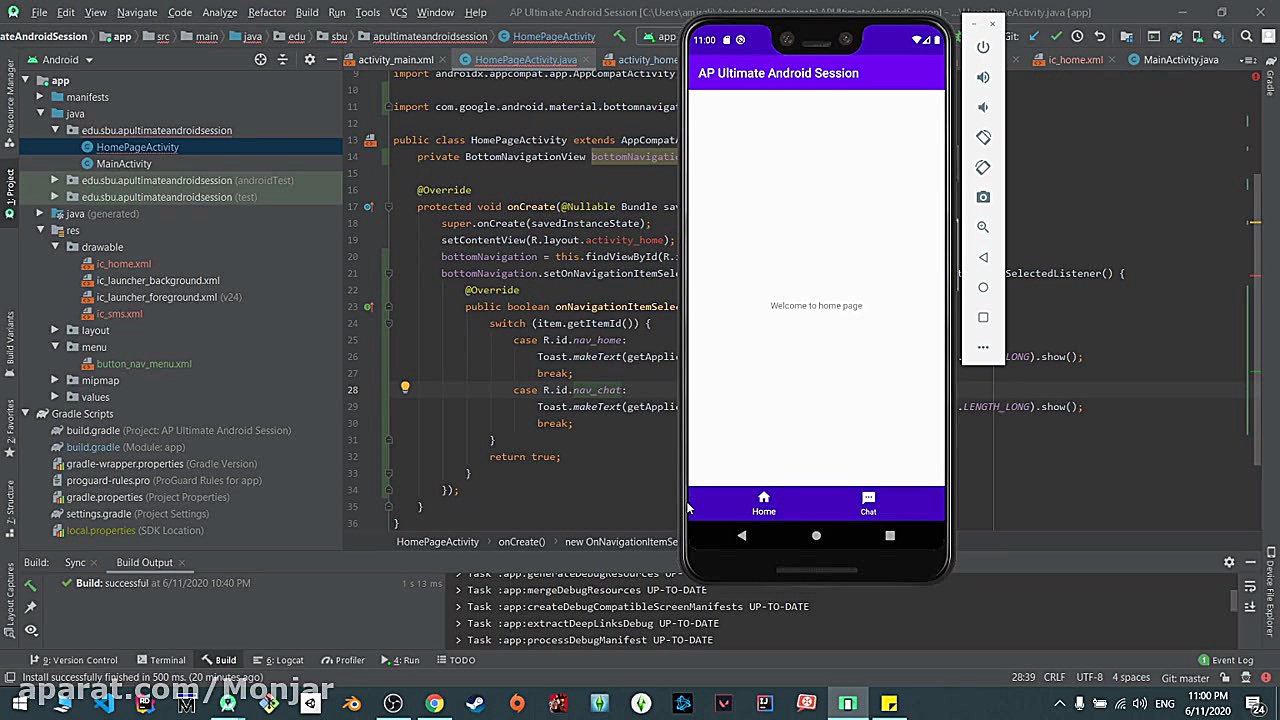
Task: Click the yellow intention lightbulb on line 28
Action: point(405,388)
